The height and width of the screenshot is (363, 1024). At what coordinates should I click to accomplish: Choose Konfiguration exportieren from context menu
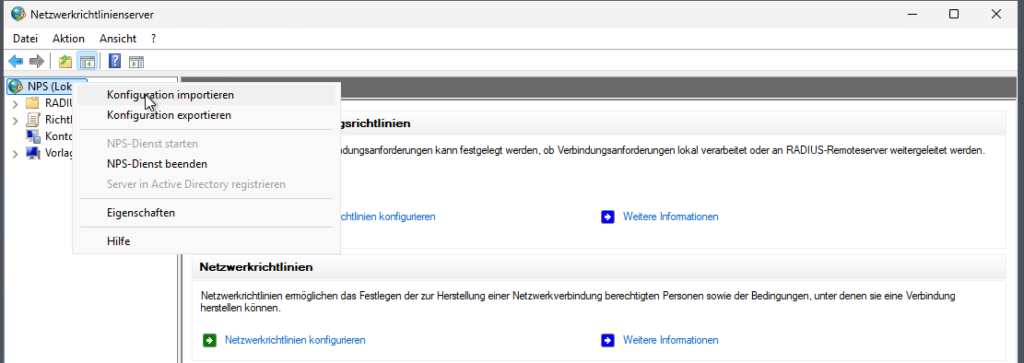tap(206, 116)
